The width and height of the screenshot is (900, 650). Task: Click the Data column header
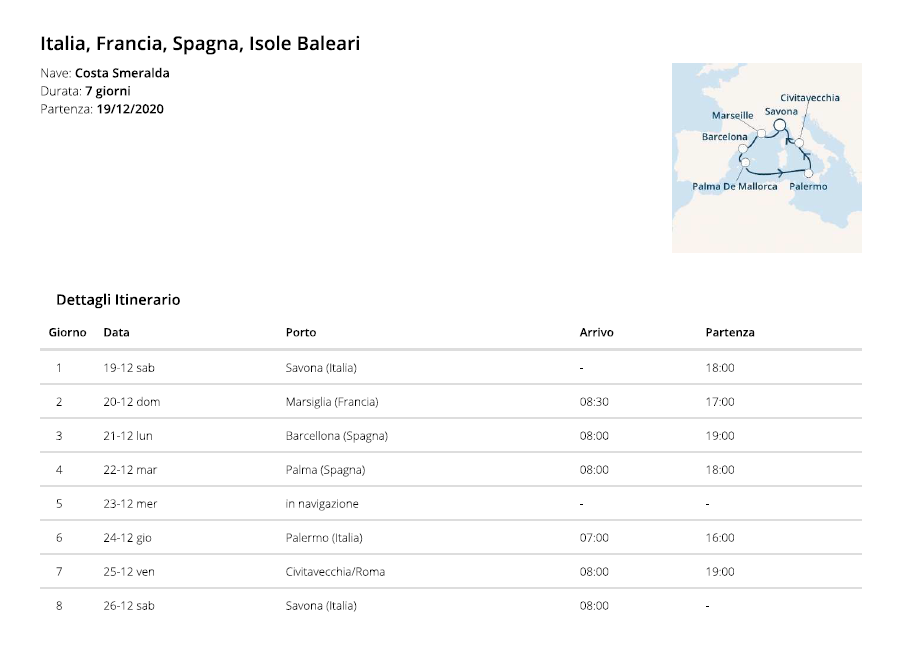click(117, 332)
